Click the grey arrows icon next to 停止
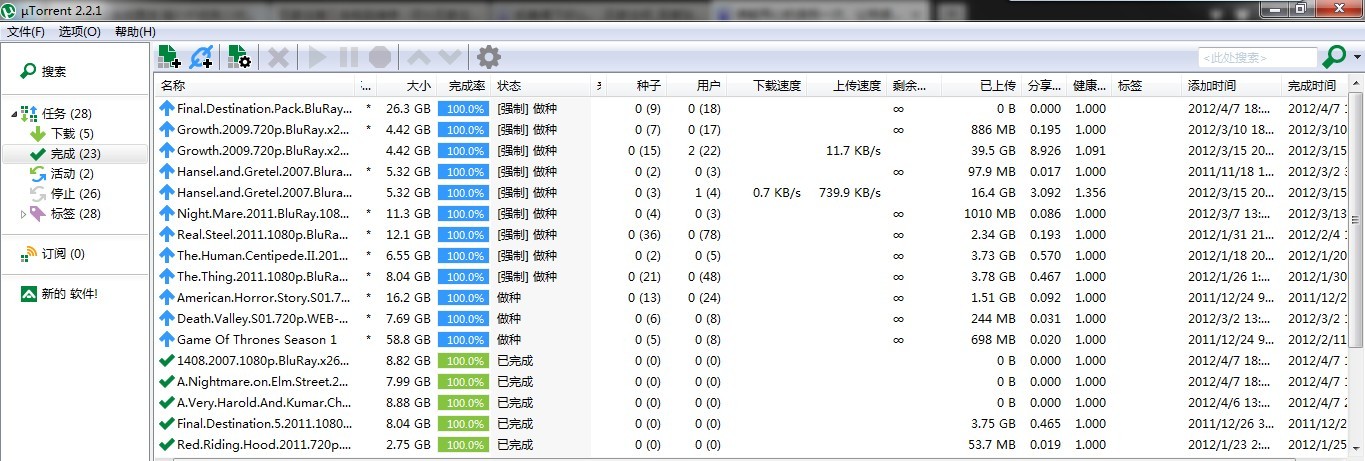The height and width of the screenshot is (461, 1365). [x=38, y=194]
